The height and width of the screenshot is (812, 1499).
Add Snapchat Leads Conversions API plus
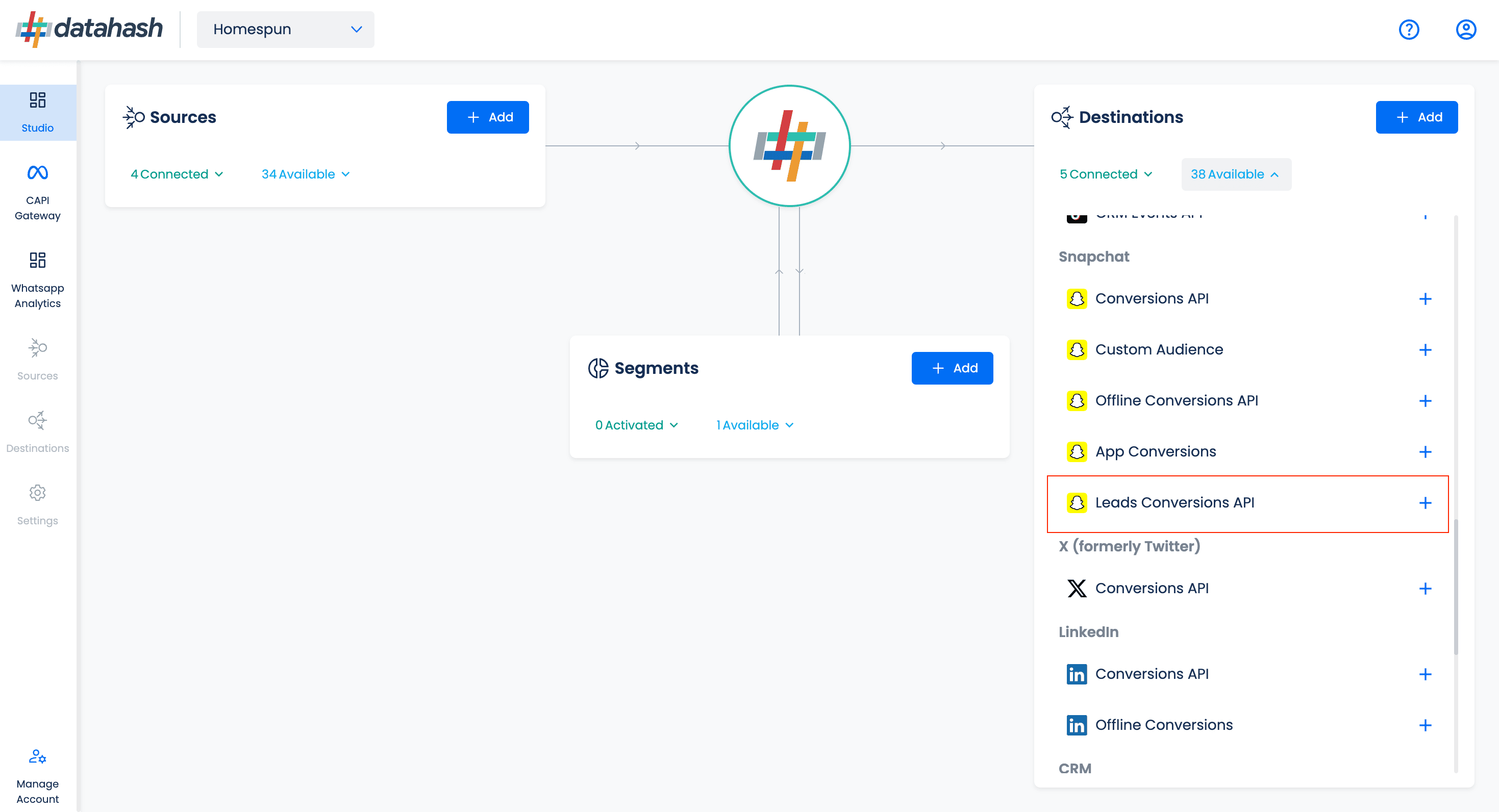click(1425, 502)
